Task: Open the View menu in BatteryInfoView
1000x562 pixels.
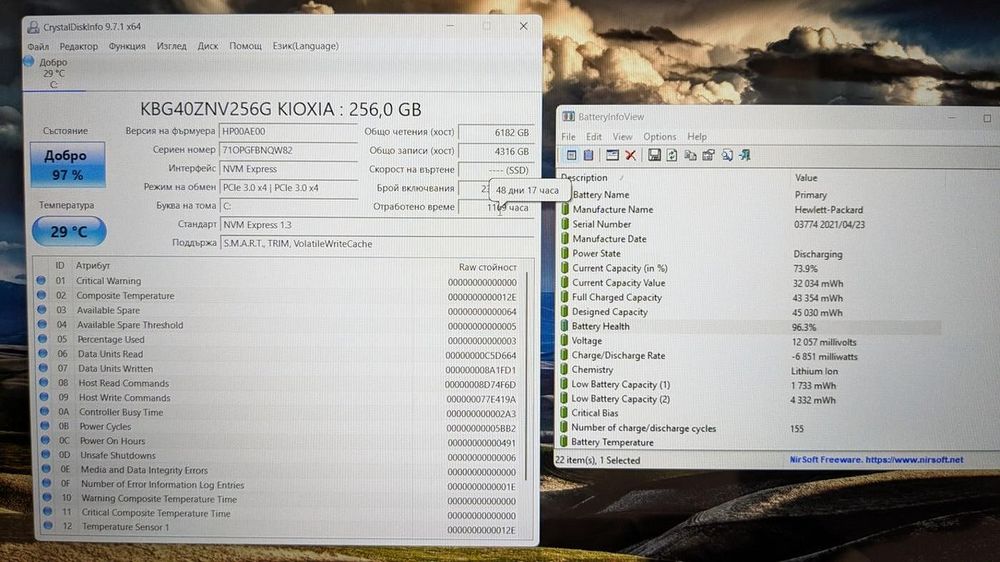Action: [622, 137]
